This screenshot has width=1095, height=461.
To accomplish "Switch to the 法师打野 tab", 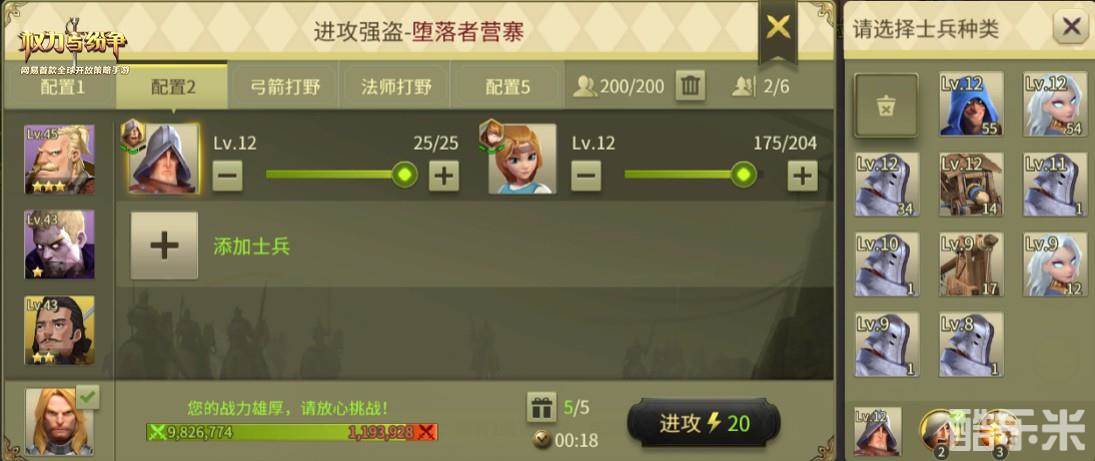I will pos(396,87).
